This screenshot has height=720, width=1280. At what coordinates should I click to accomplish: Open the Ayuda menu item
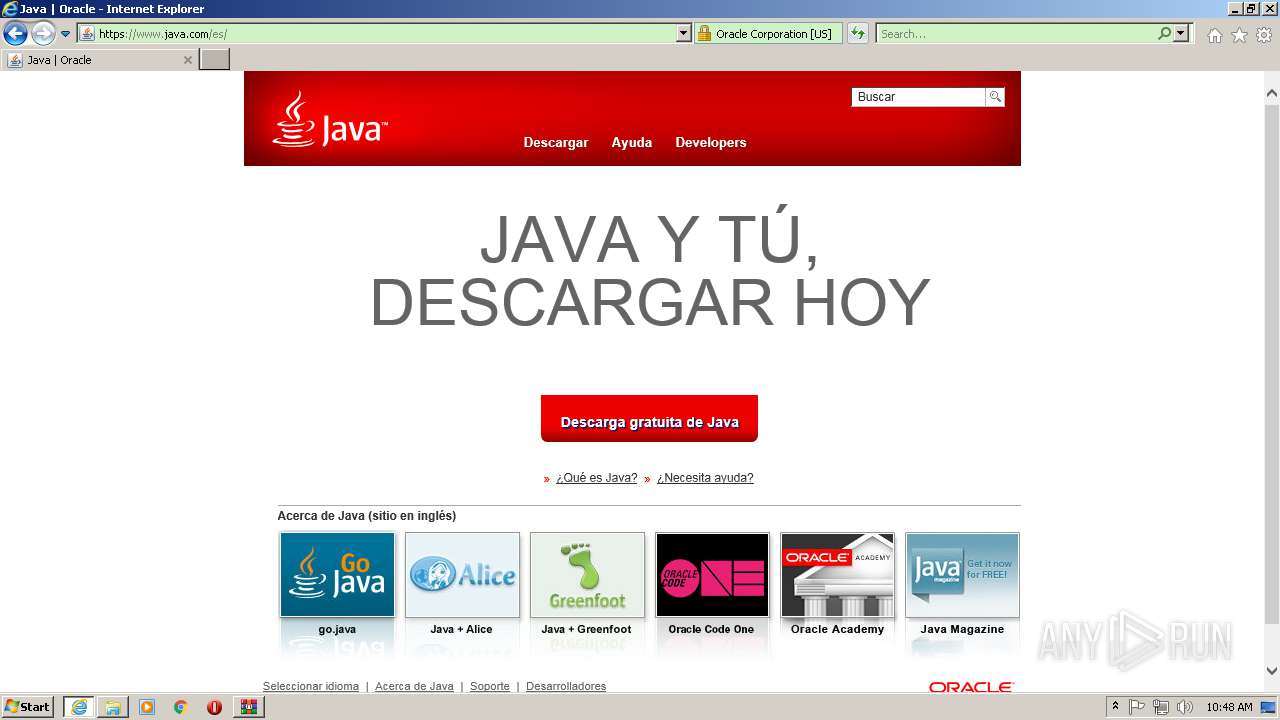click(x=632, y=143)
